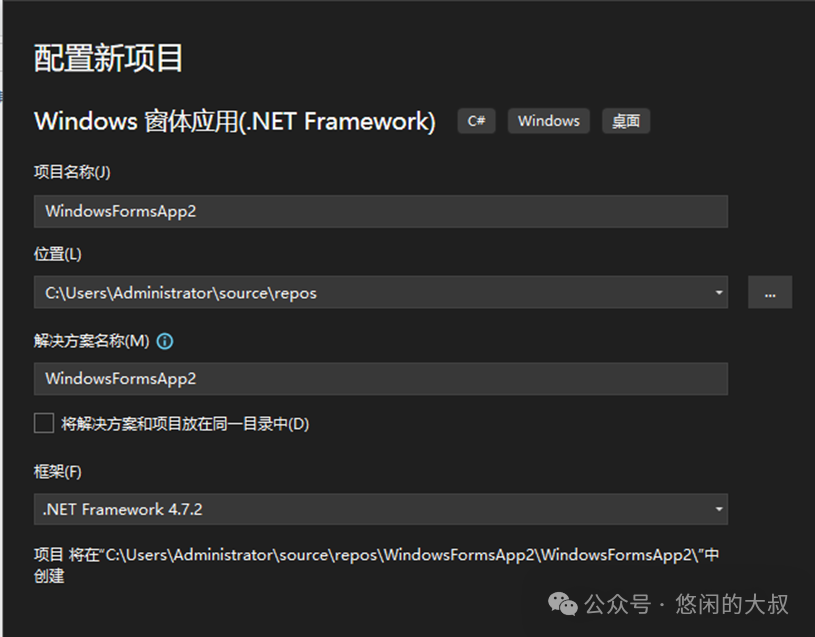The width and height of the screenshot is (815, 637).
Task: Click inside the C:\Users\Administrator\source\repos path text
Action: point(181,293)
